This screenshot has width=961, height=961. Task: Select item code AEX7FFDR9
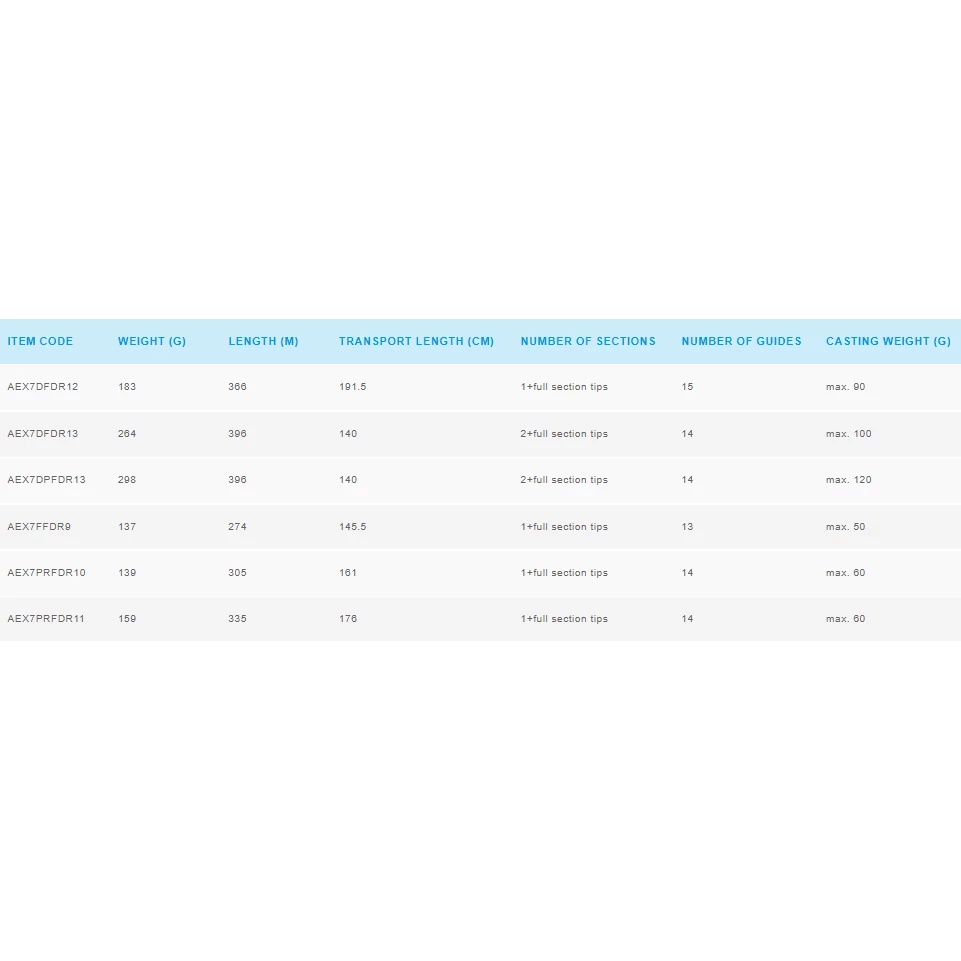click(39, 527)
